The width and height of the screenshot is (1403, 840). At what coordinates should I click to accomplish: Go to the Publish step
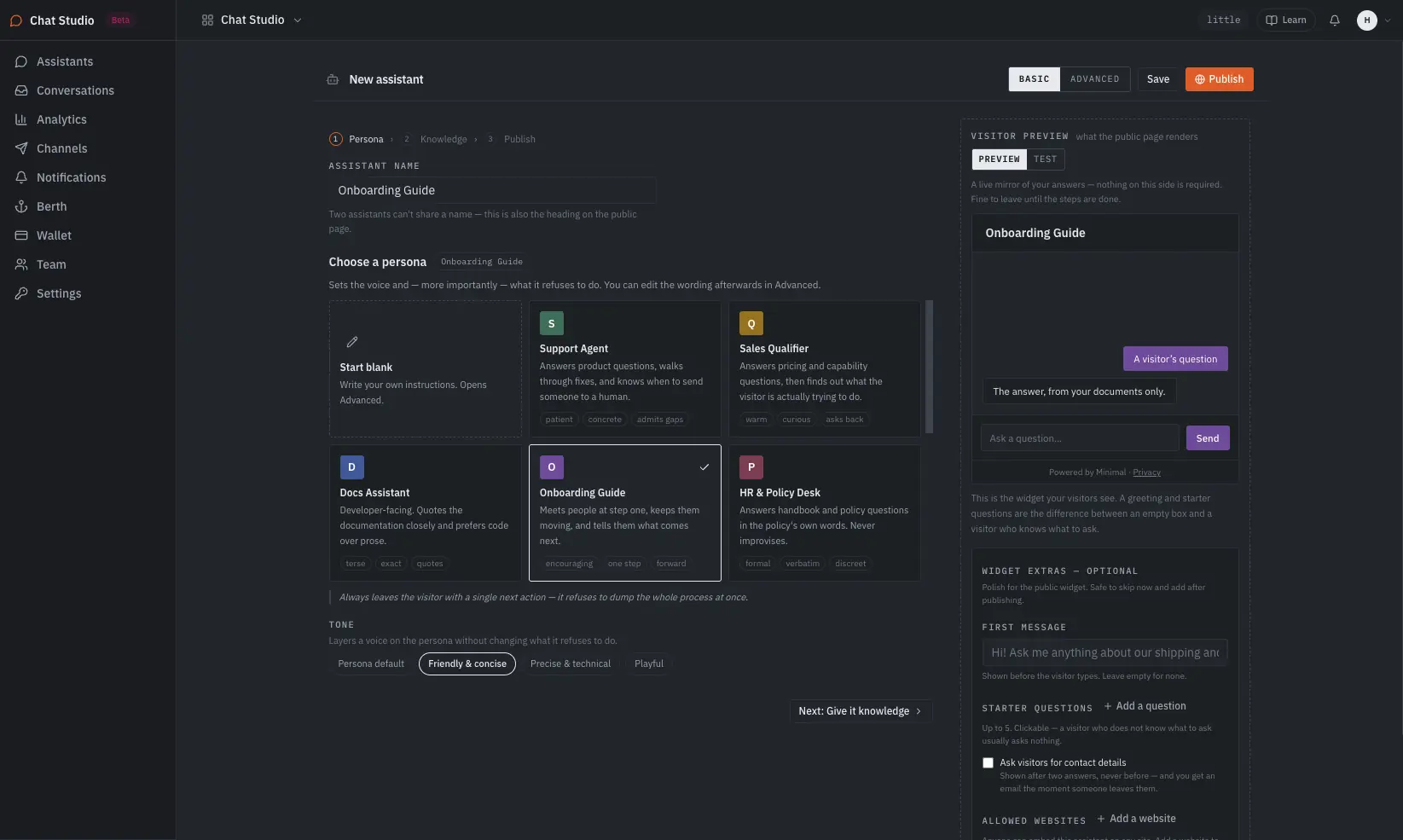pyautogui.click(x=511, y=139)
